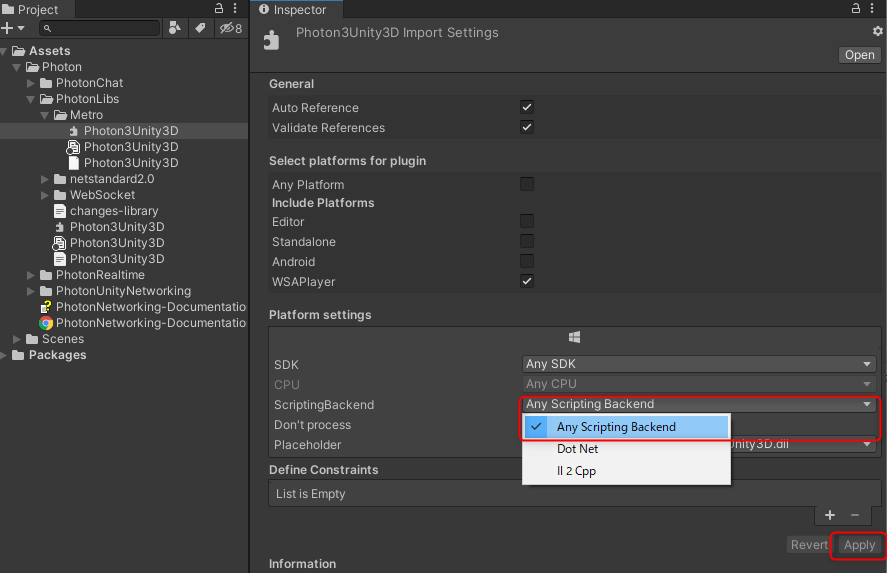Viewport: 887px width, 573px height.
Task: Click the Project panel lock icon
Action: 219,8
